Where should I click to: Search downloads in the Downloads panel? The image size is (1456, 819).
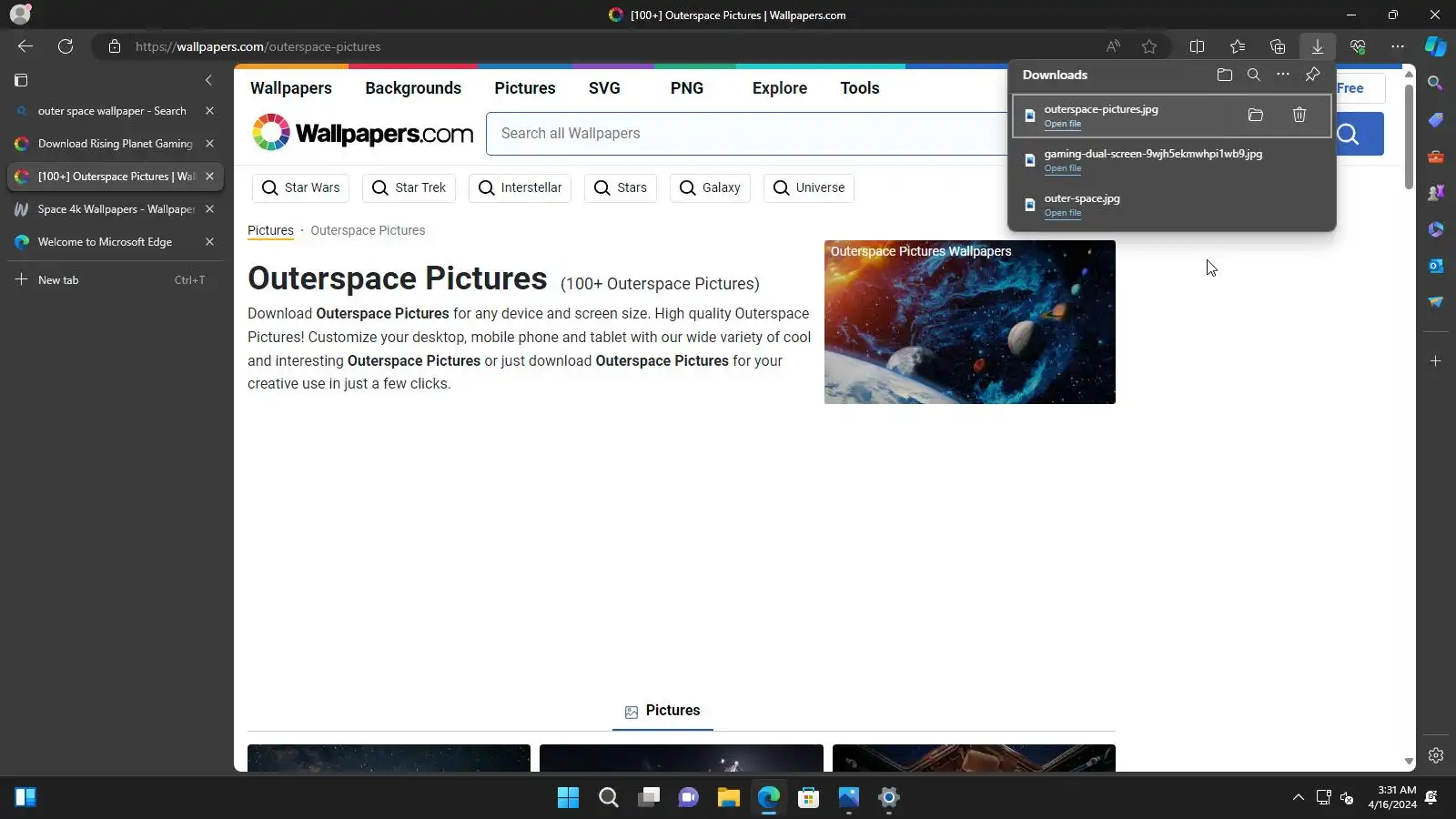tap(1254, 75)
